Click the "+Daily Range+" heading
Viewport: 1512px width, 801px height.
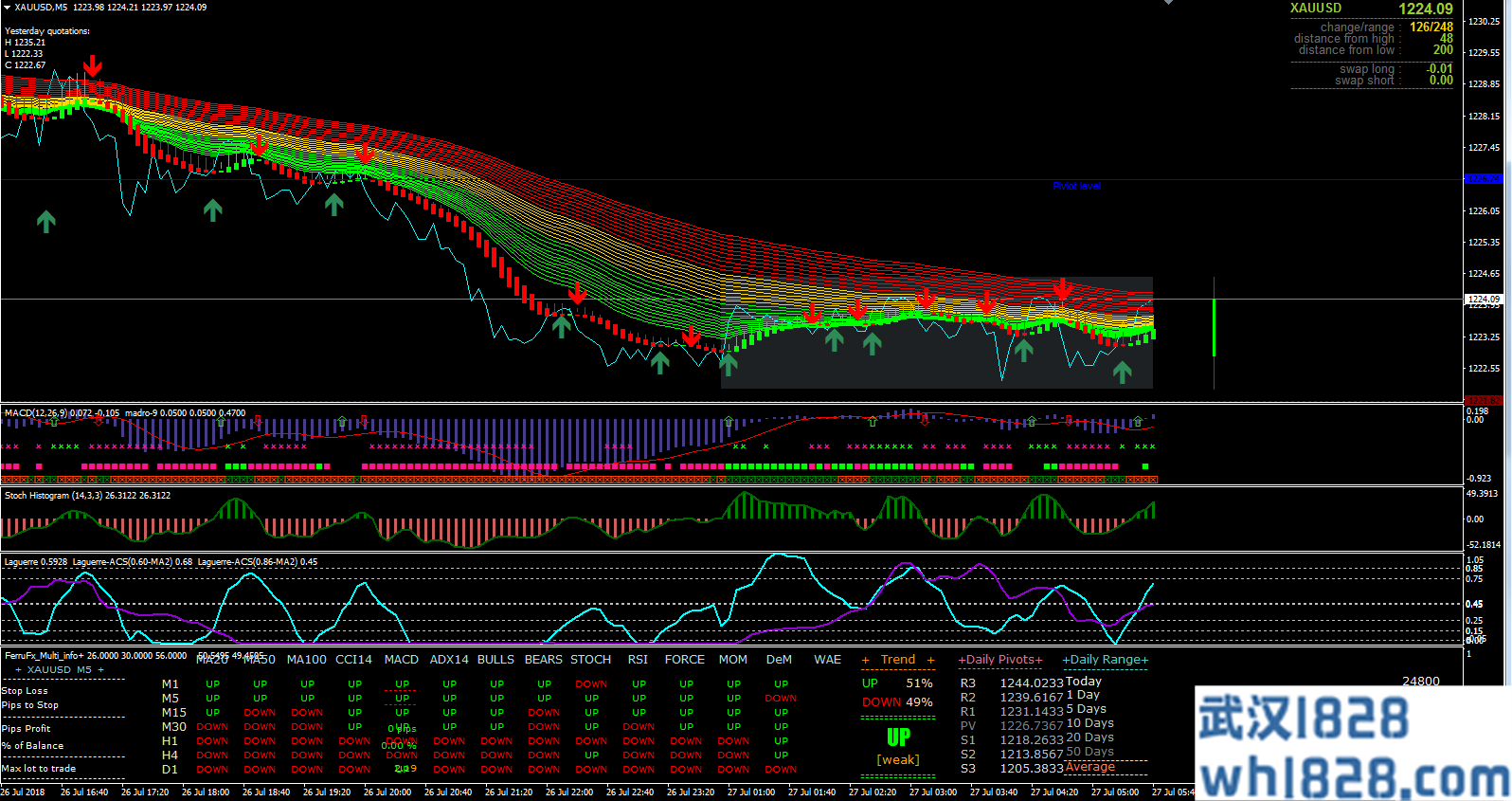(1106, 660)
